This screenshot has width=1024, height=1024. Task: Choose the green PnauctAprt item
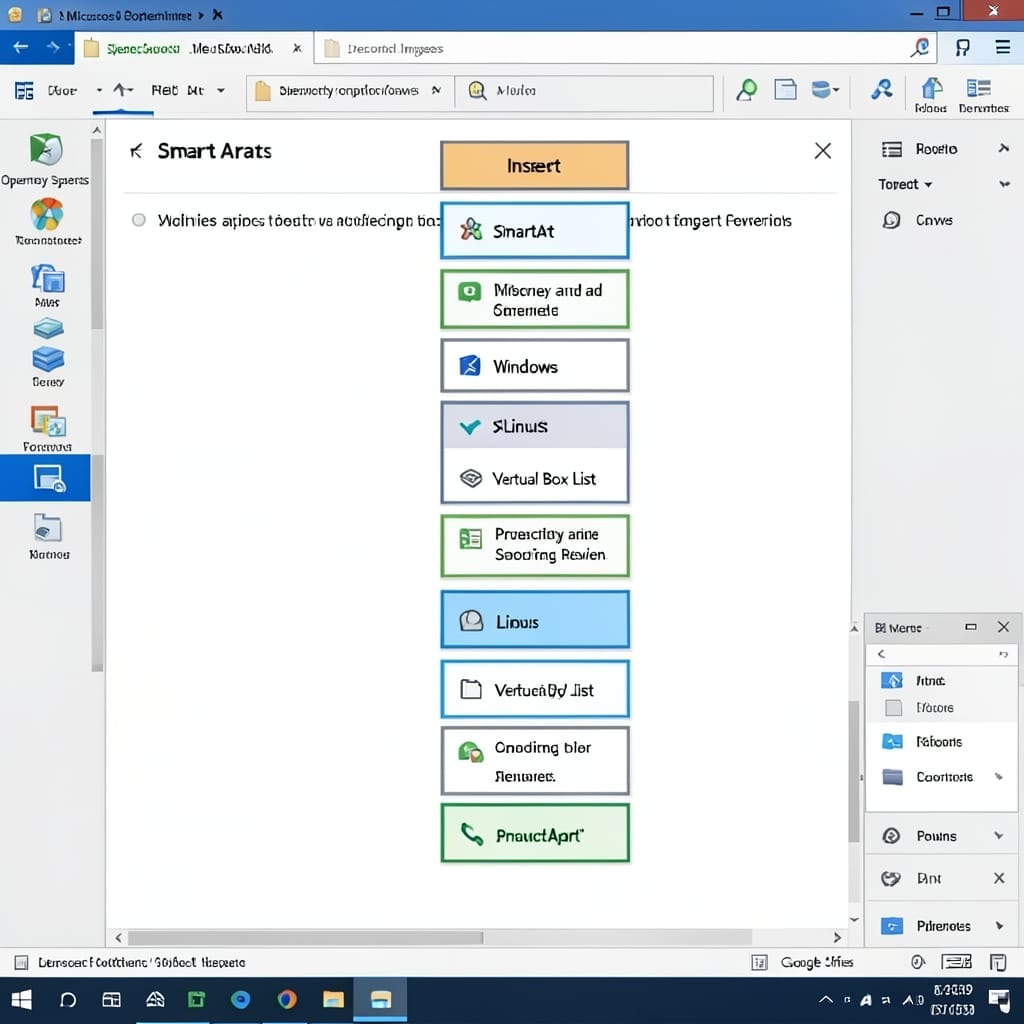(x=534, y=833)
